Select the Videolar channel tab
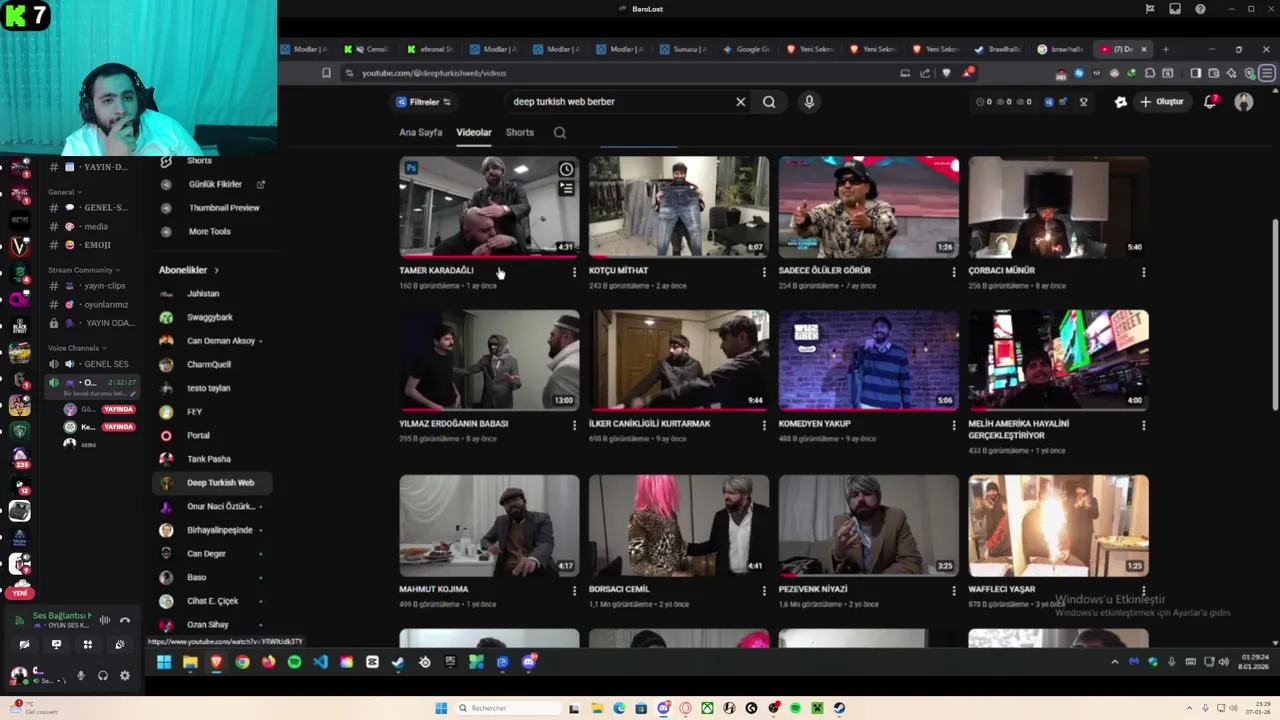This screenshot has width=1280, height=720. 474,132
